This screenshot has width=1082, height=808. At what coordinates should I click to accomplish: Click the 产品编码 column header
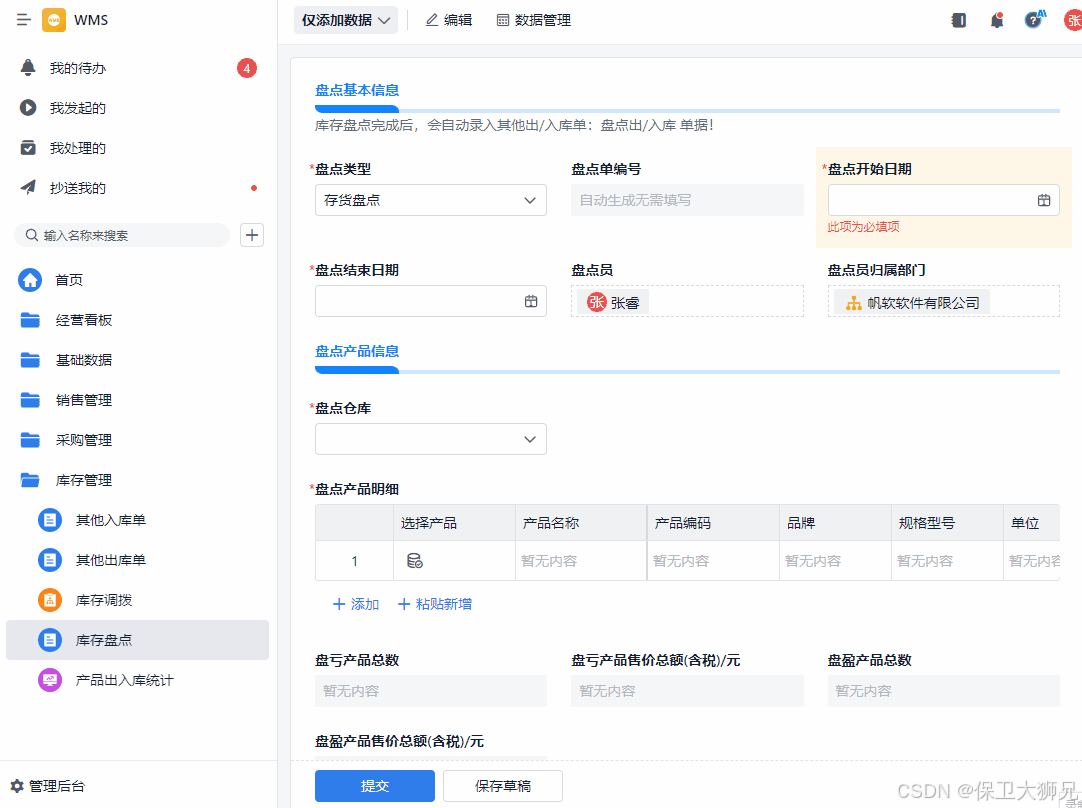click(x=713, y=523)
